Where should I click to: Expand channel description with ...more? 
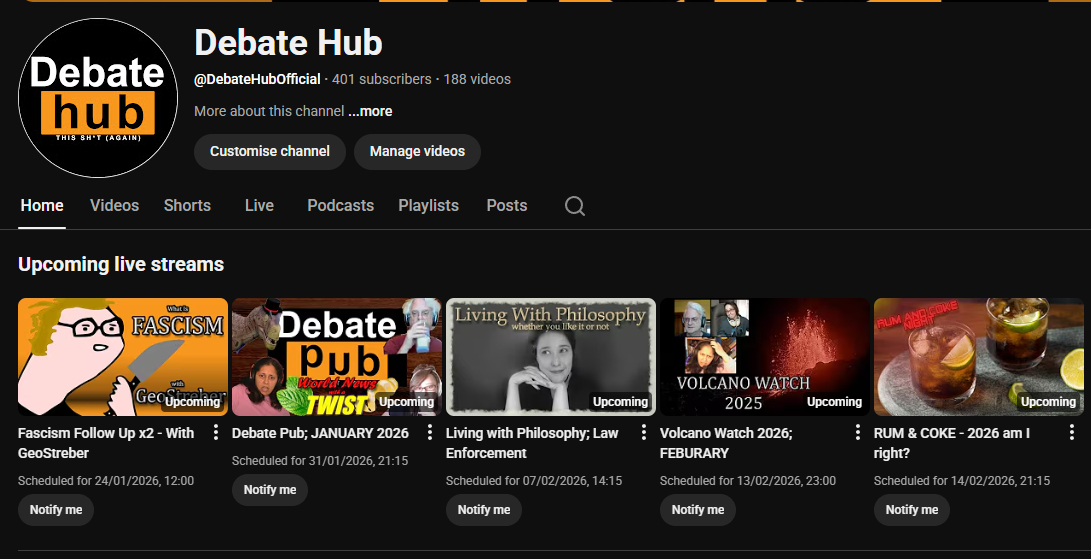(x=370, y=111)
